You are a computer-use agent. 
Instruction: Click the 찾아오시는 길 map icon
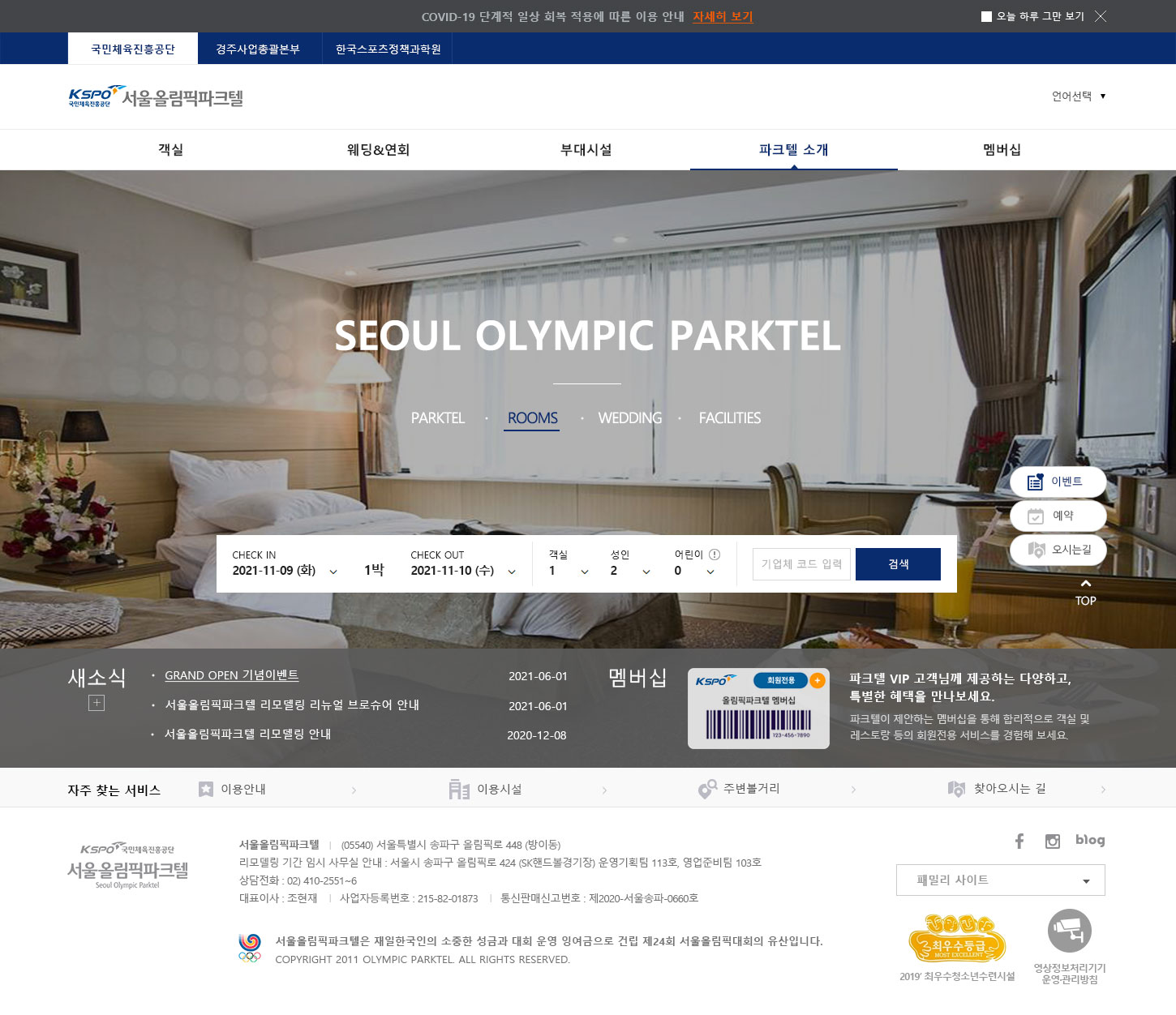956,789
